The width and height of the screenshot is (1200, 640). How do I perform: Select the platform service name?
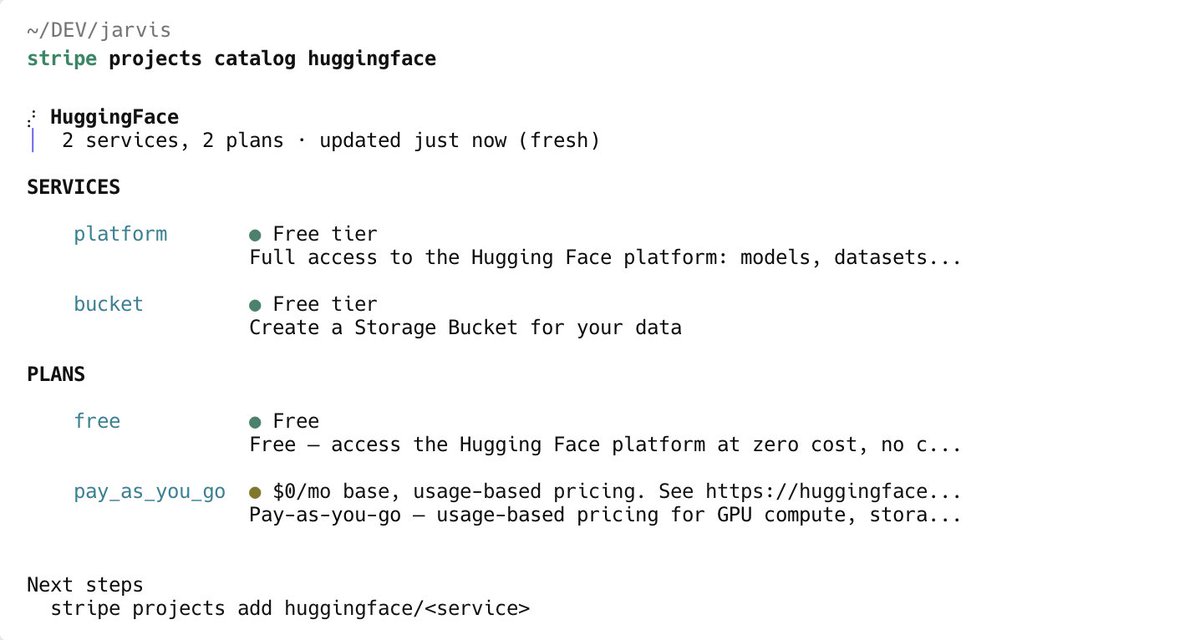click(x=120, y=234)
